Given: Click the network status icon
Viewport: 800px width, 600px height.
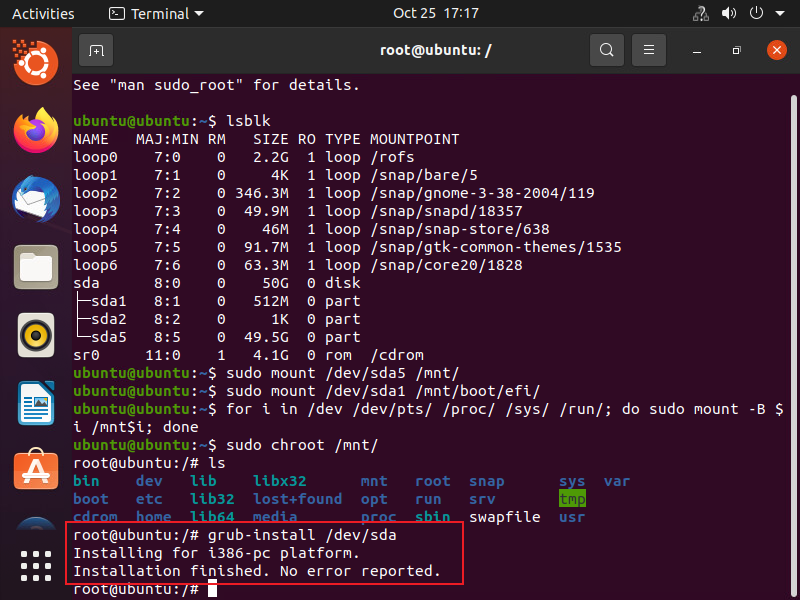Looking at the screenshot, I should (700, 14).
